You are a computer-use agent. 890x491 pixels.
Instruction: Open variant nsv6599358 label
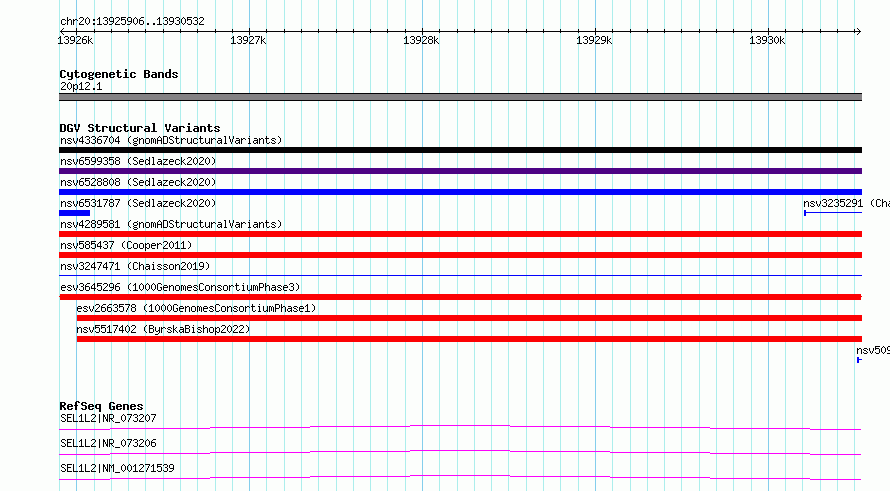[138, 161]
